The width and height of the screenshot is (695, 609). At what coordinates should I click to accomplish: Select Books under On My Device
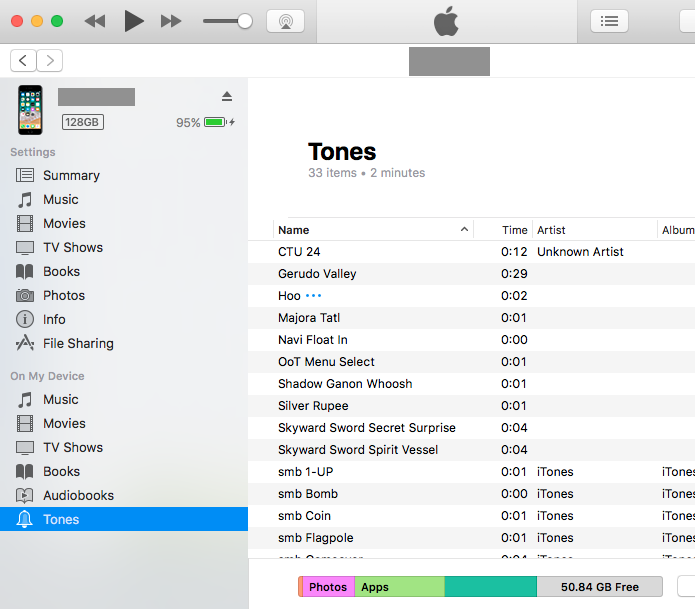tap(61, 471)
